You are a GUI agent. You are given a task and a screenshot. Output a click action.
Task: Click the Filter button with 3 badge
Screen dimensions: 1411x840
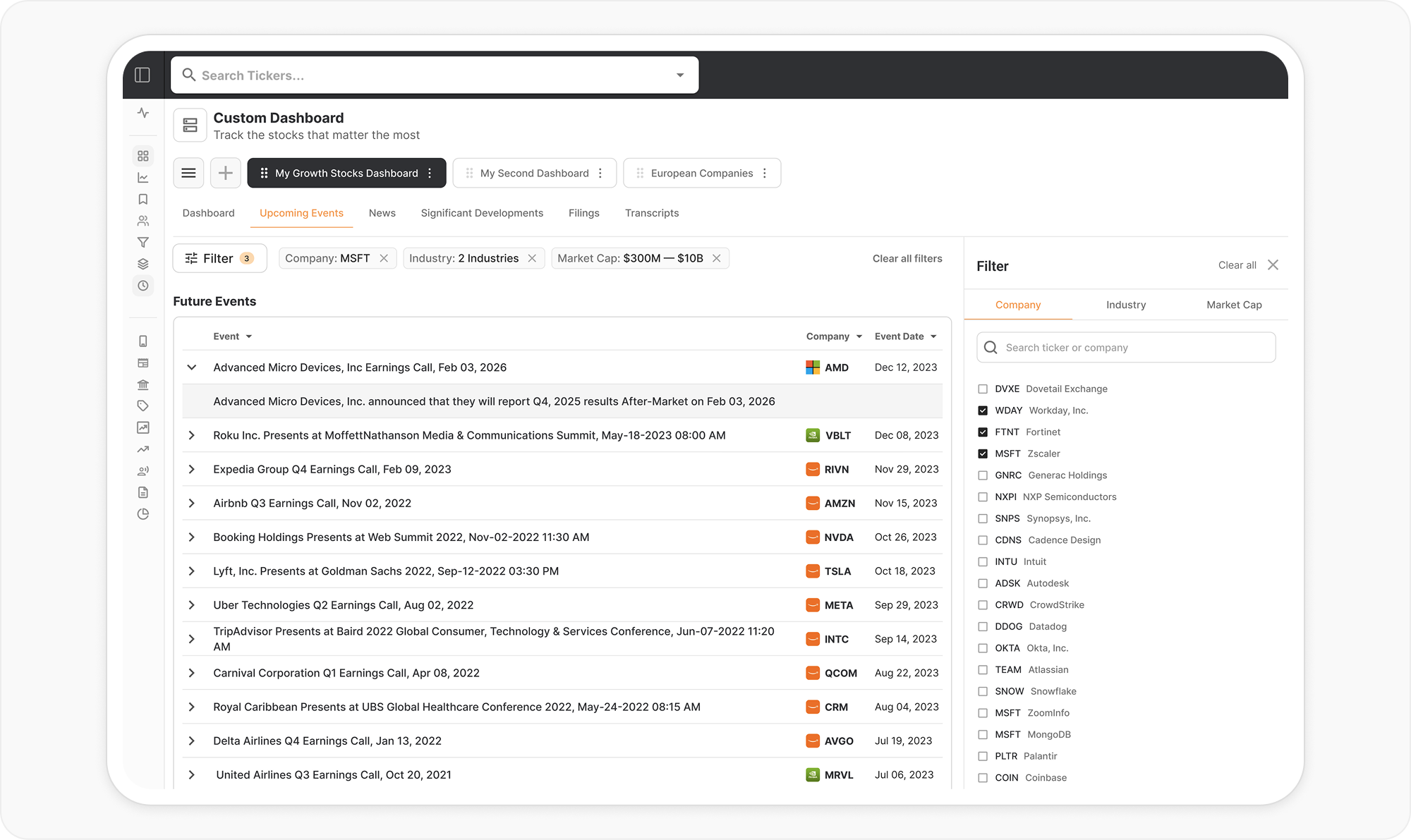coord(219,258)
